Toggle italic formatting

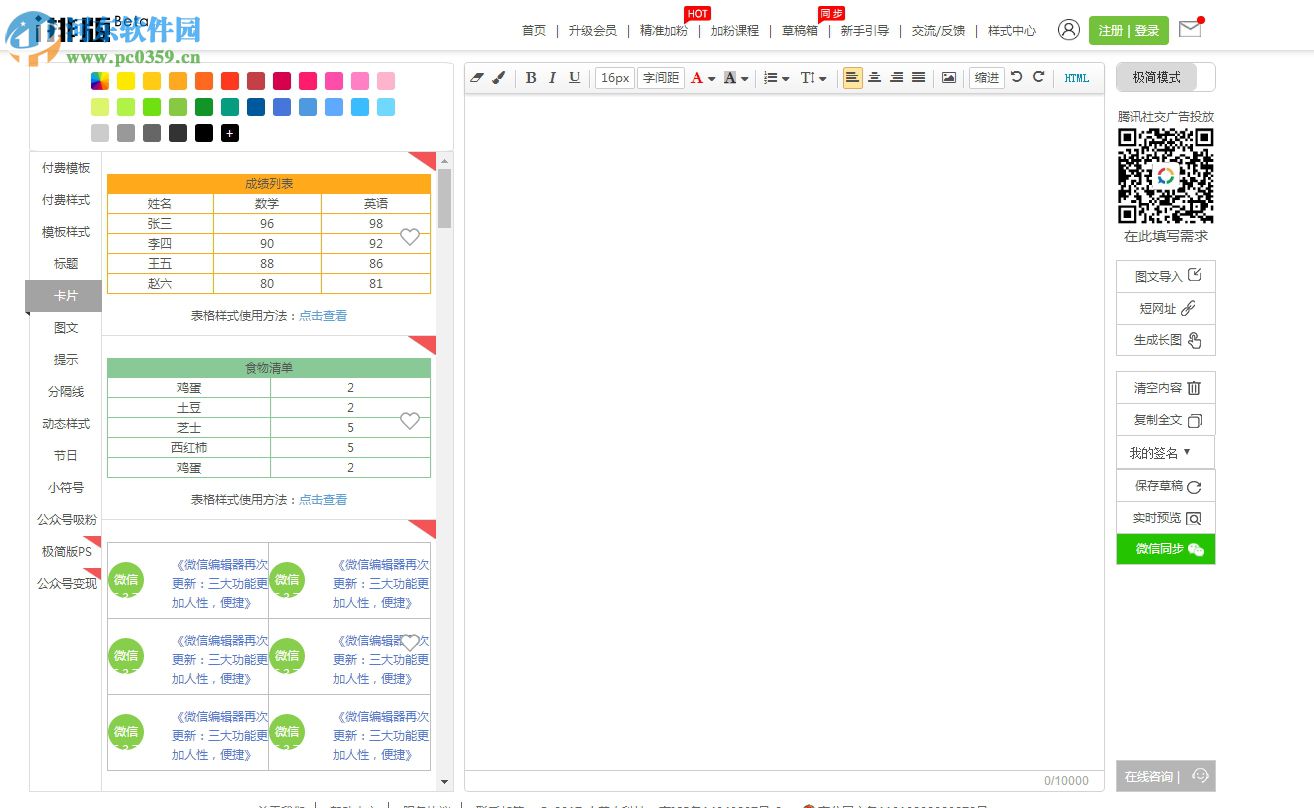tap(552, 78)
